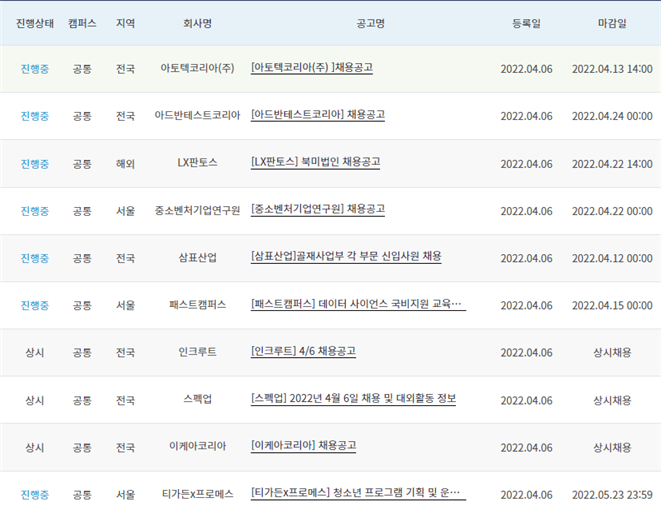Open the [이케아코리아] 채용공고 link
Screen dimensions: 661x517
click(x=304, y=446)
